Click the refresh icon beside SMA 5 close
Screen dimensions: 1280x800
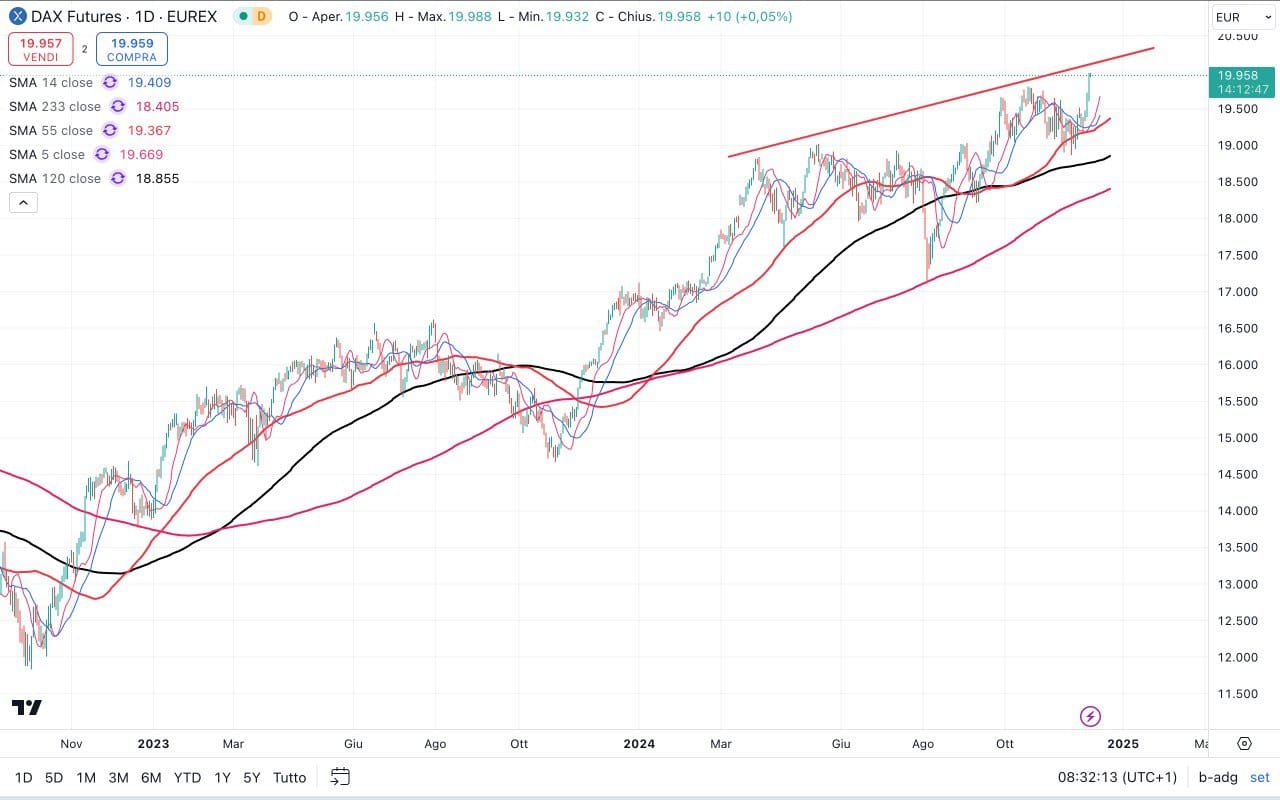click(101, 155)
